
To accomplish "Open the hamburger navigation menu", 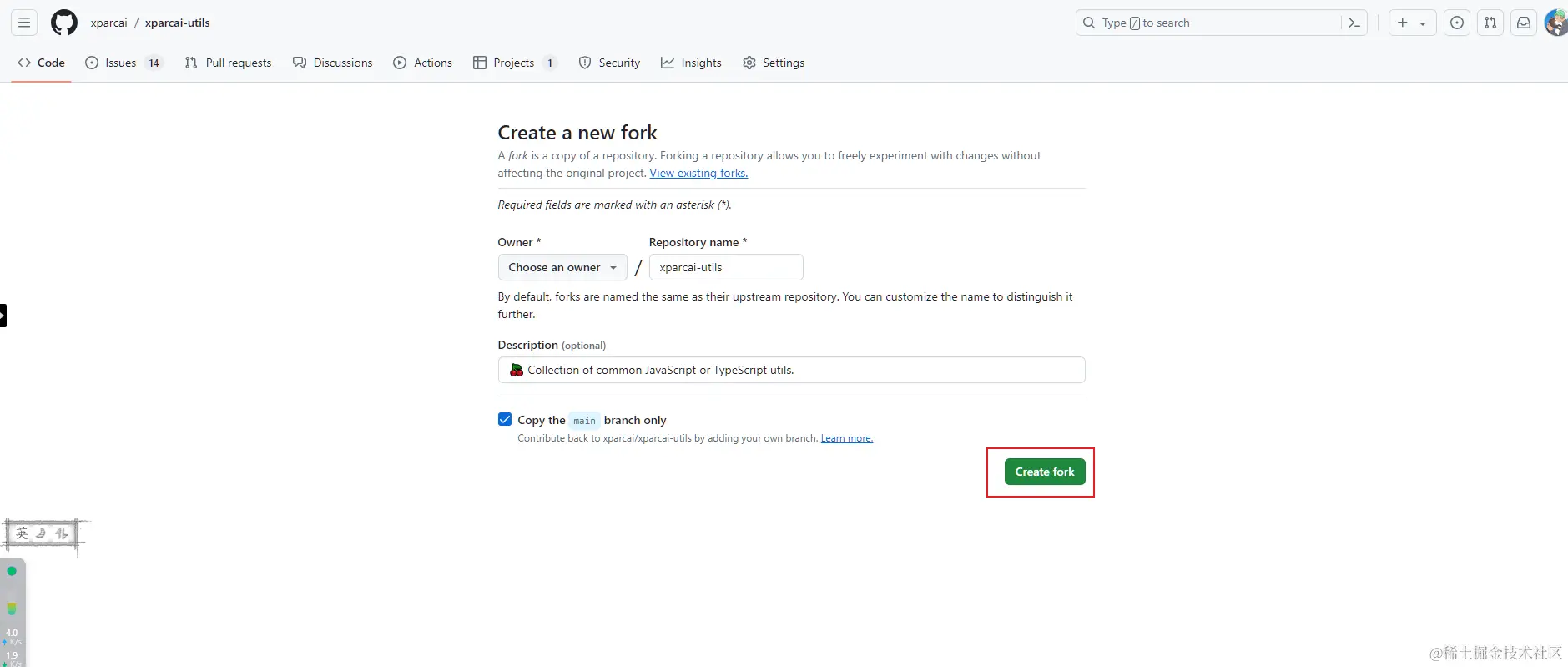I will (x=24, y=23).
